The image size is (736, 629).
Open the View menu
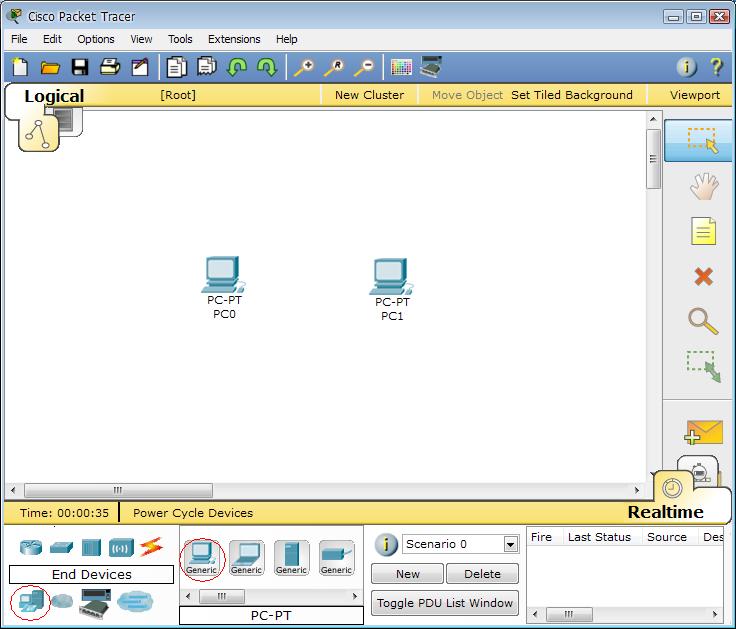pos(141,39)
